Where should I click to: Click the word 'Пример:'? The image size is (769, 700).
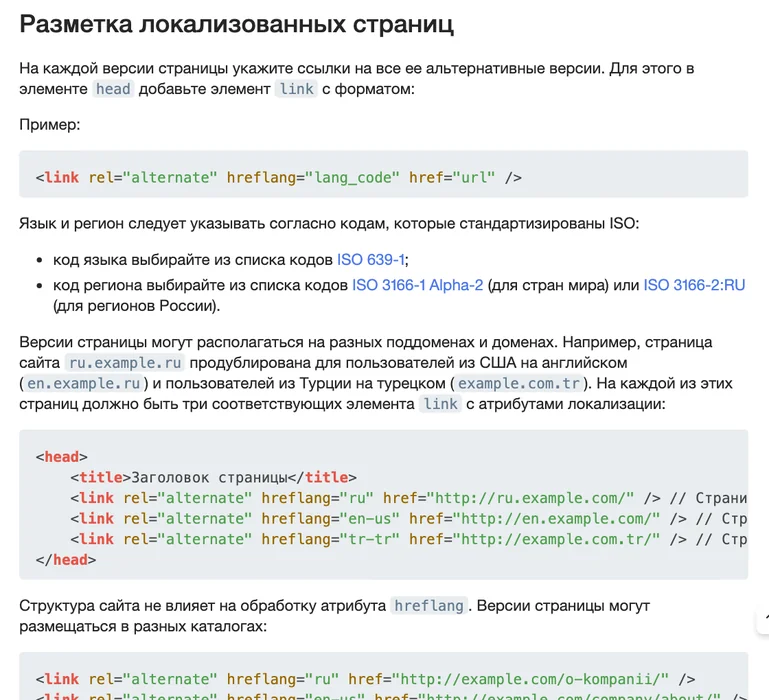point(50,125)
